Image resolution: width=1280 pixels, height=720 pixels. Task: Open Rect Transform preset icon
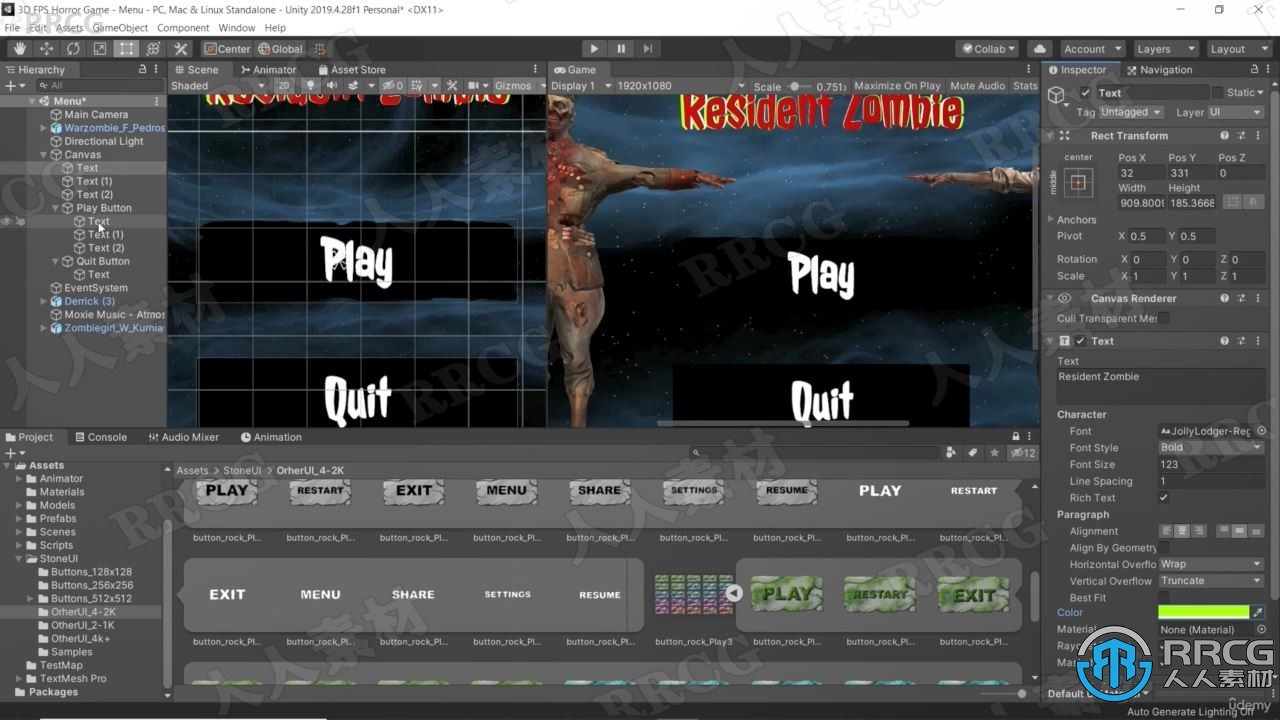click(1240, 136)
